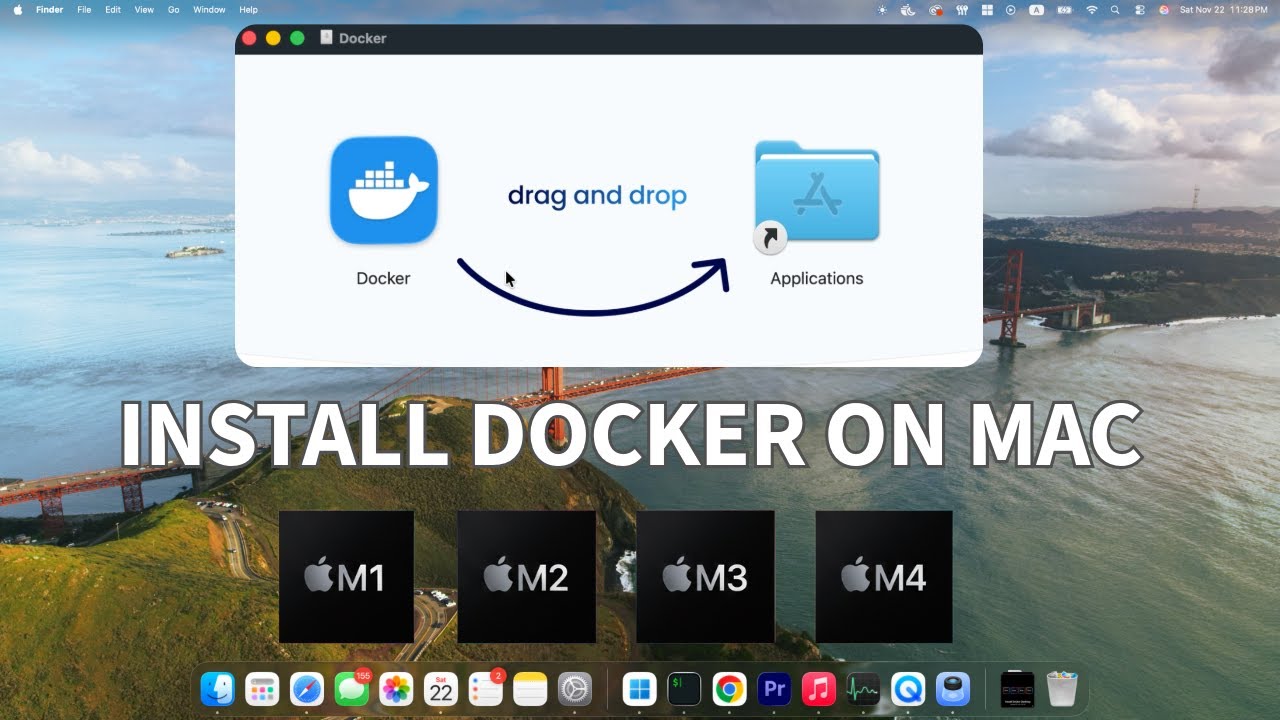Open Siri from the menu bar
Viewport: 1280px width, 720px height.
[1164, 9]
